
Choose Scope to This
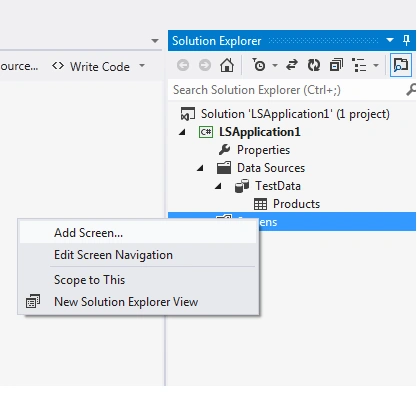pyautogui.click(x=138, y=280)
